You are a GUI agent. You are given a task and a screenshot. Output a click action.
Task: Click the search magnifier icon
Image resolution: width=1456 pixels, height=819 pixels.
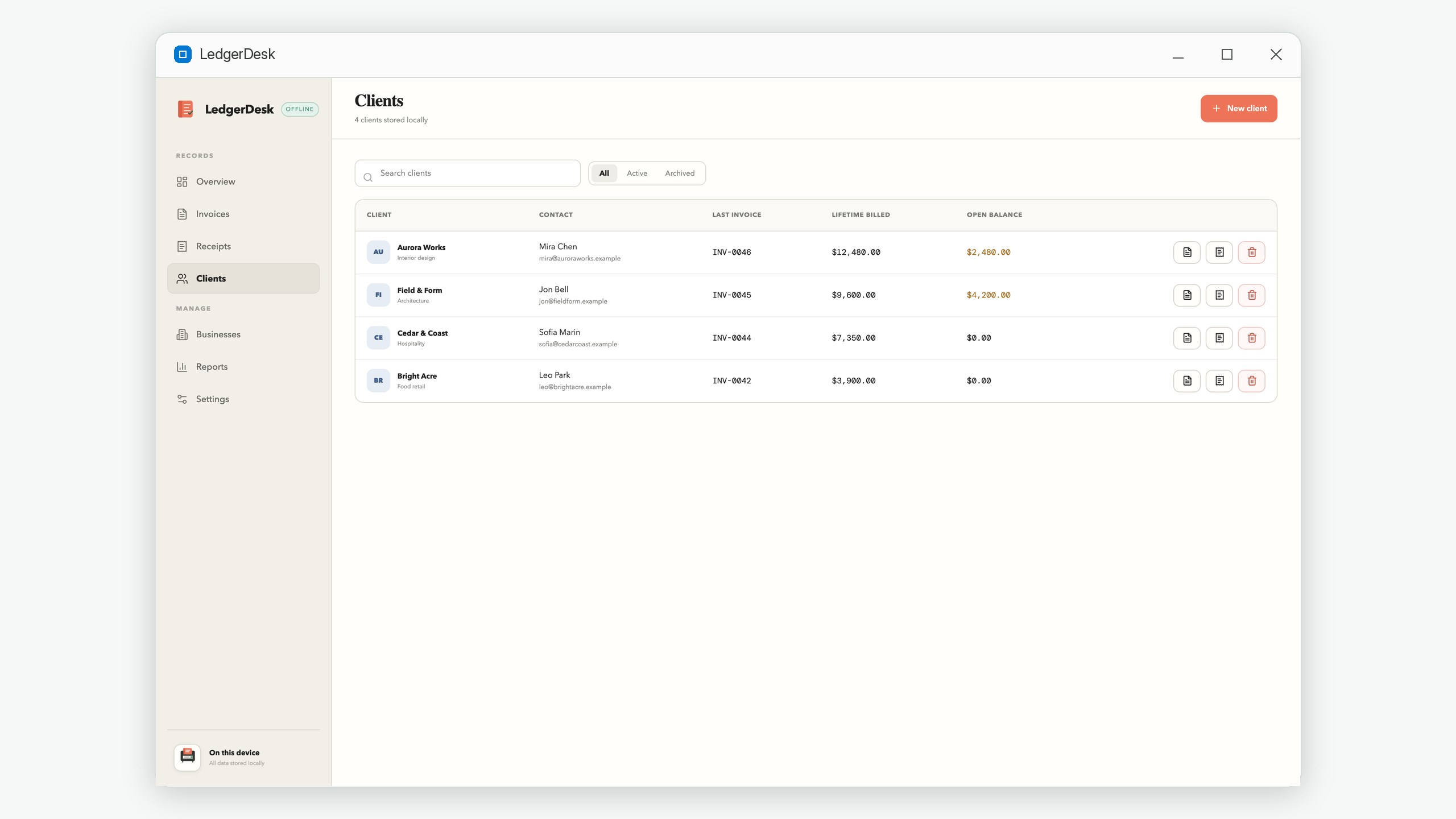click(x=368, y=177)
